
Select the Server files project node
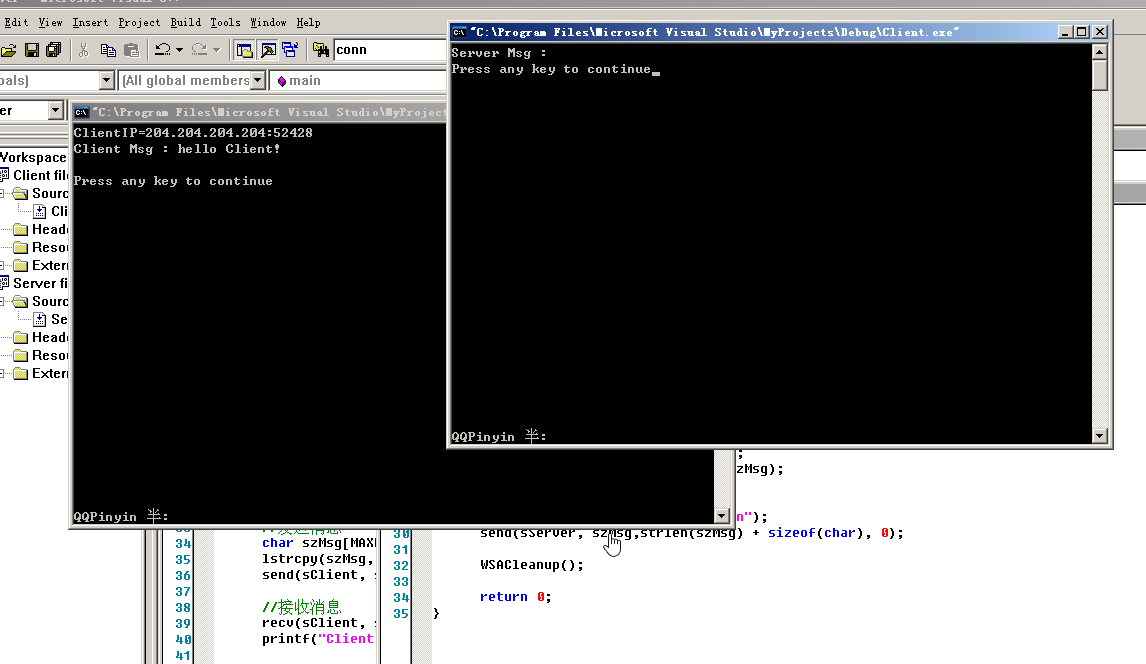[x=40, y=283]
